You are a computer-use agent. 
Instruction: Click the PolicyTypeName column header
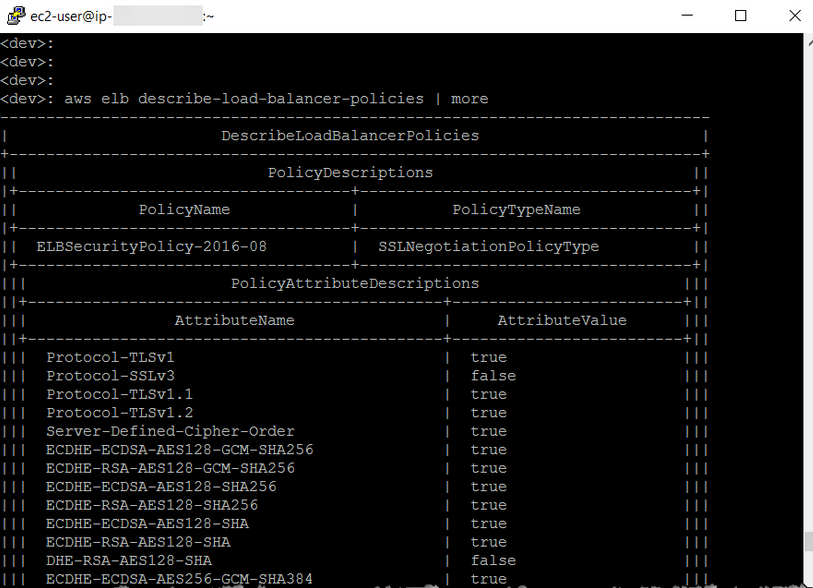pyautogui.click(x=516, y=209)
